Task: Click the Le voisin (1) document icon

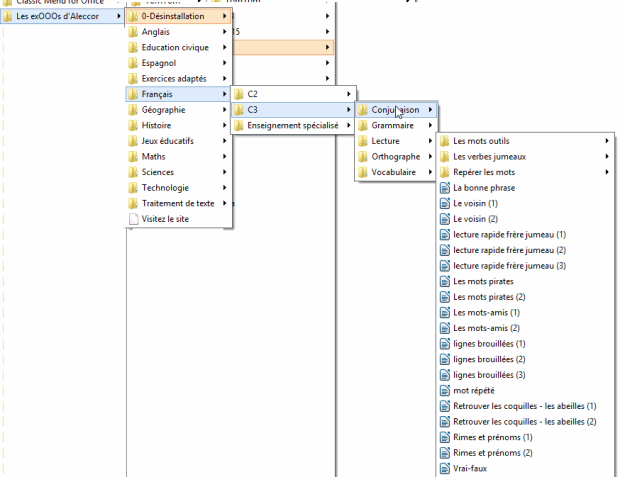Action: (x=445, y=203)
